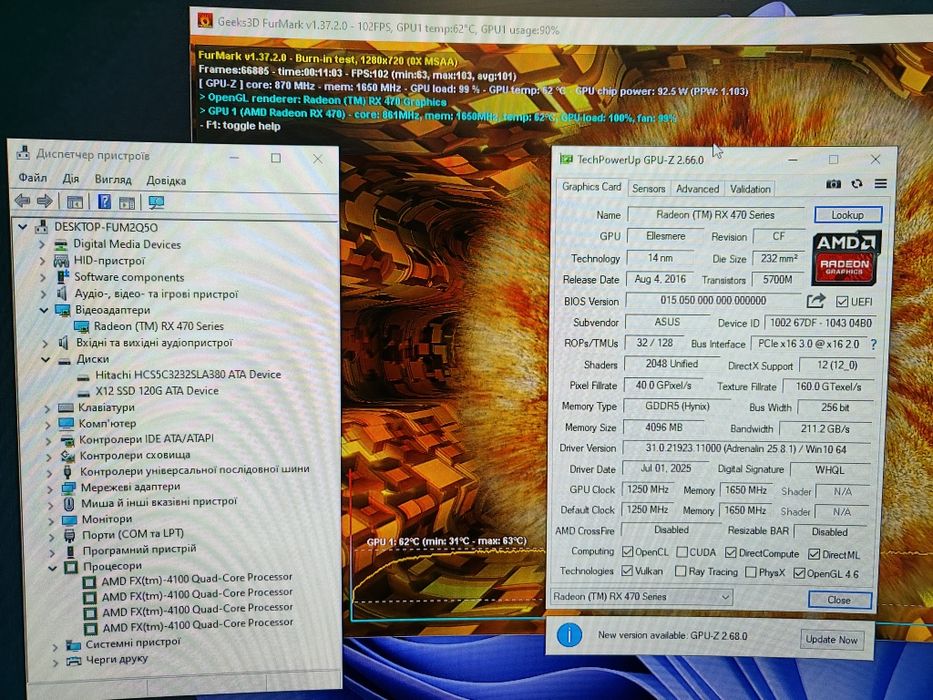
Task: Click the help question-mark toolbar icon
Action: [x=104, y=202]
